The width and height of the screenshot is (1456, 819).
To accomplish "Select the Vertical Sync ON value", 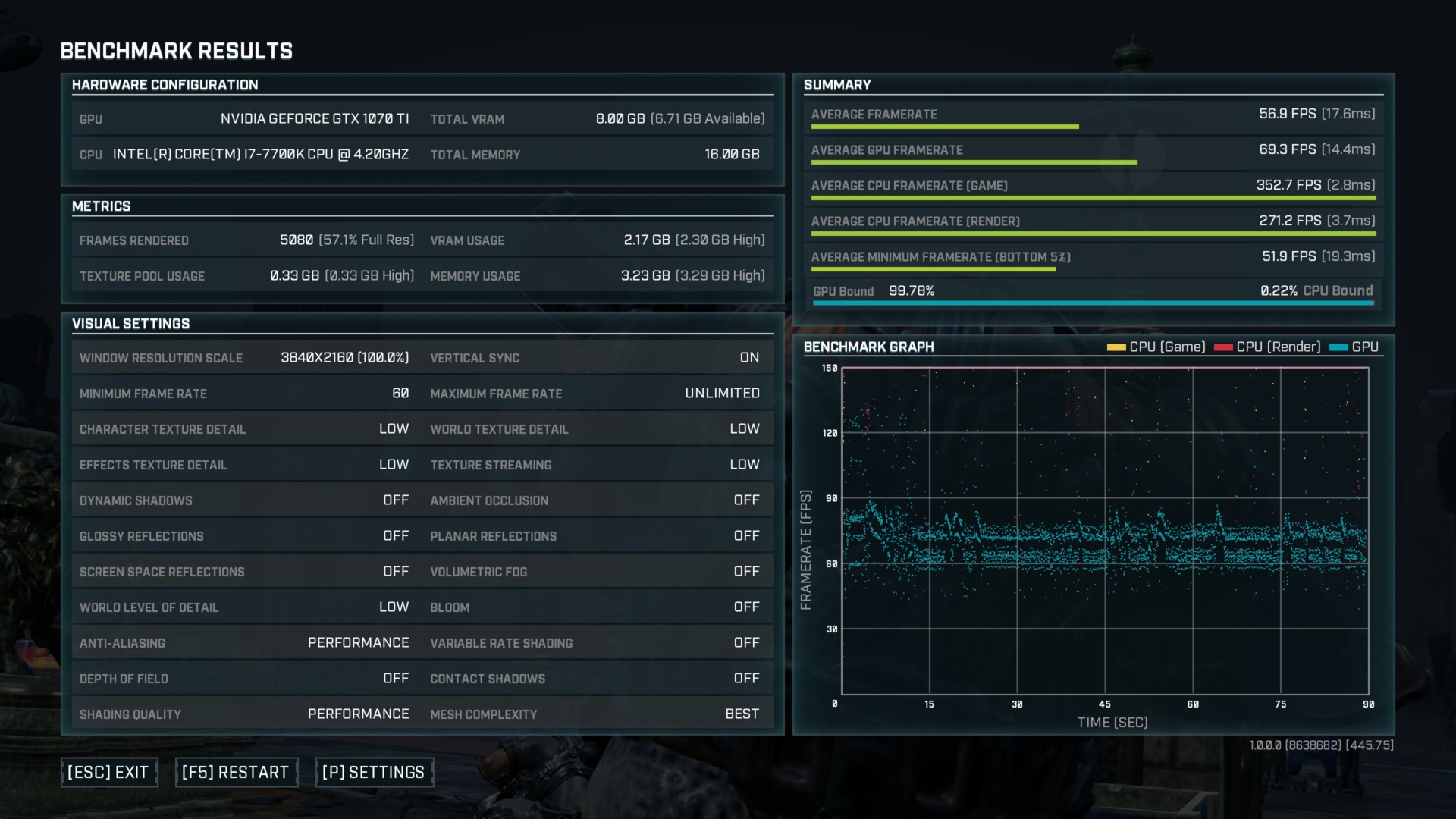I will tap(749, 357).
